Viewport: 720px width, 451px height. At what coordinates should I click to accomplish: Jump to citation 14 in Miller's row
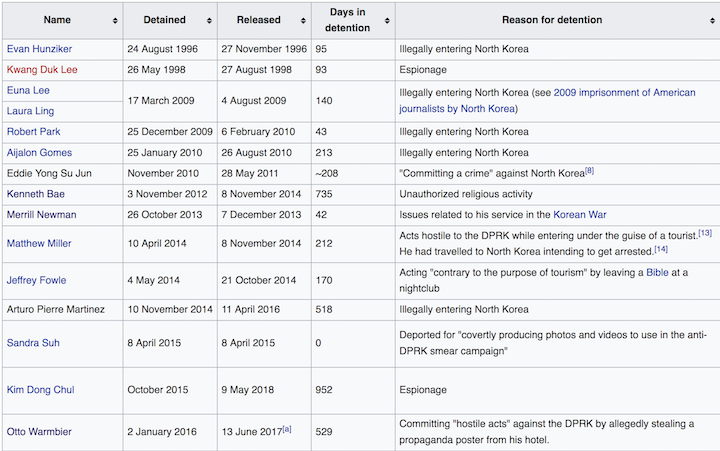(x=661, y=249)
